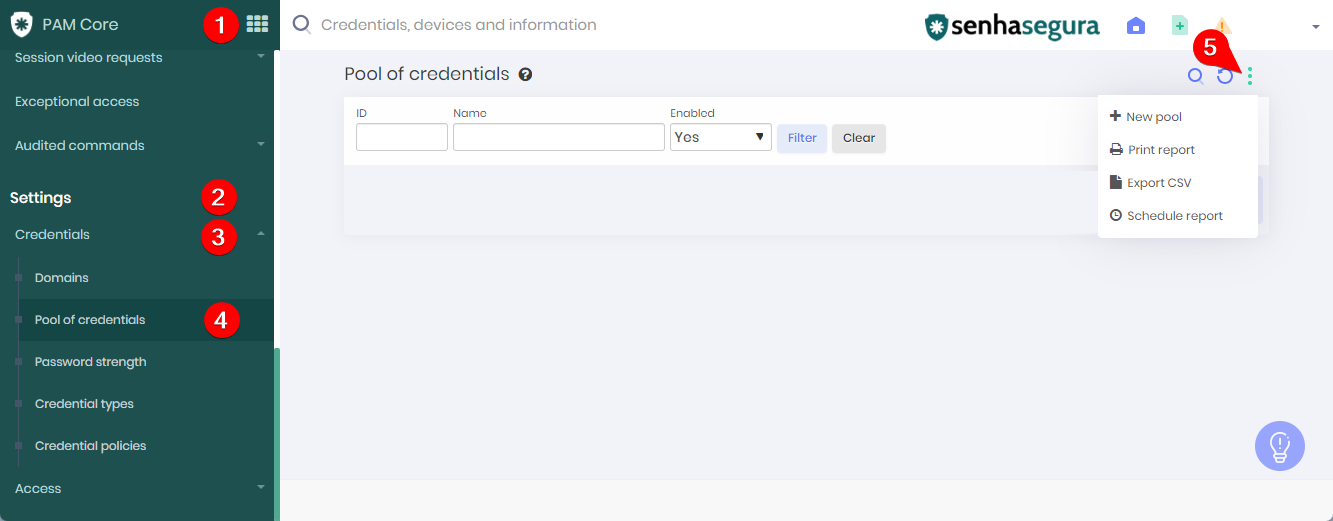Click the Clear button
This screenshot has width=1333, height=521.
(x=859, y=138)
